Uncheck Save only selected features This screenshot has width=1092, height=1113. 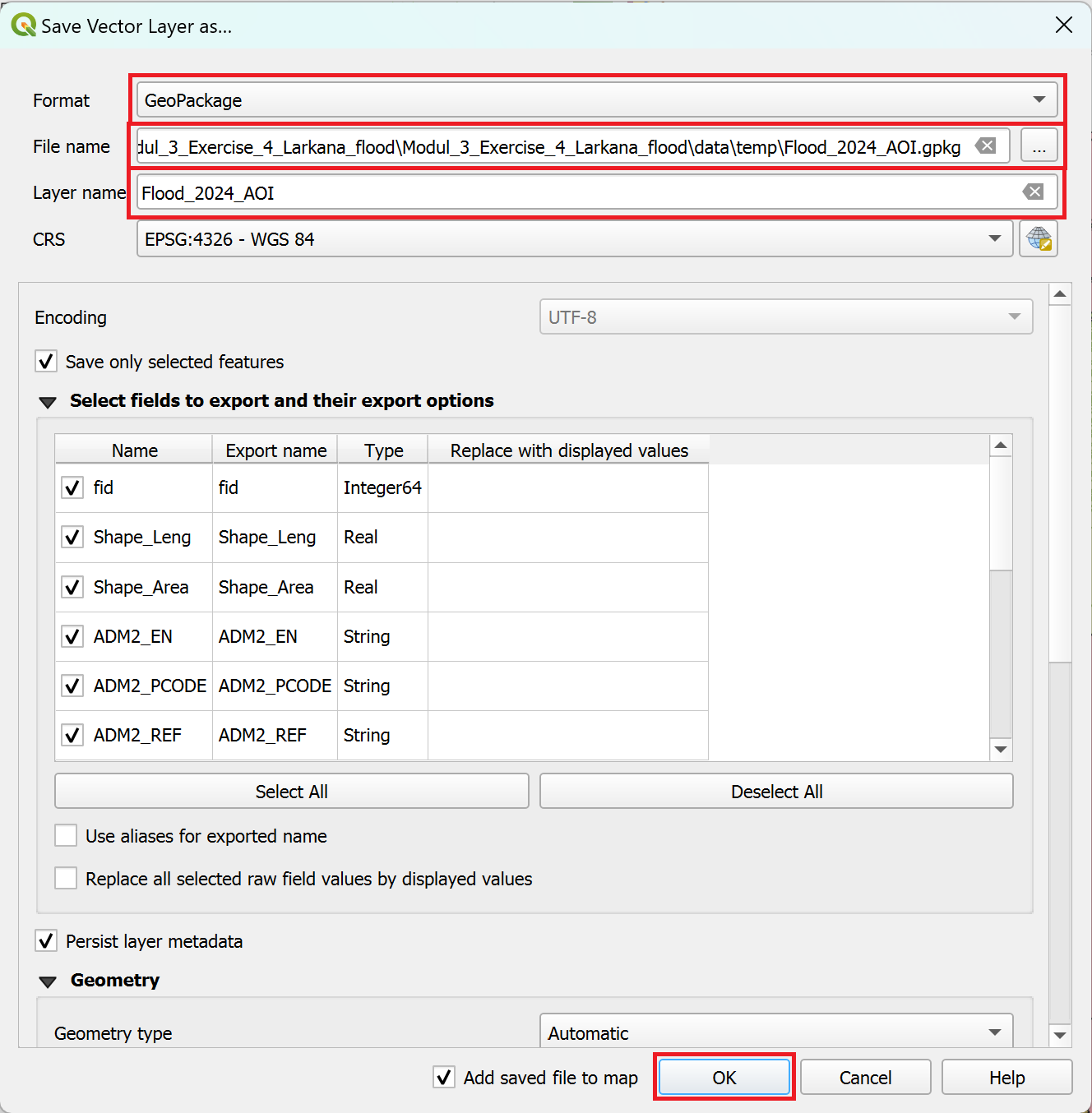[x=46, y=362]
